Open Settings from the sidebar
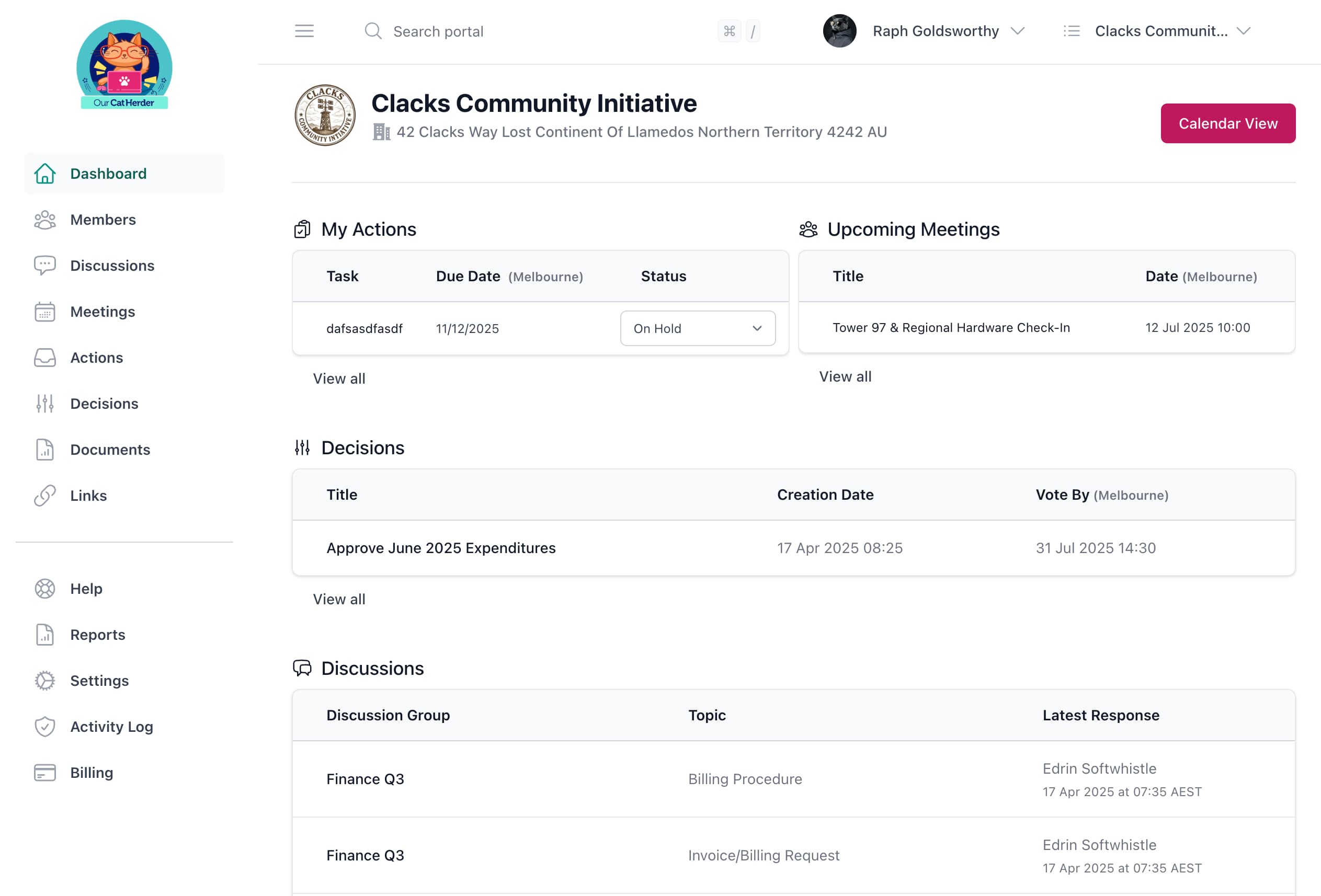1321x896 pixels. click(x=45, y=680)
